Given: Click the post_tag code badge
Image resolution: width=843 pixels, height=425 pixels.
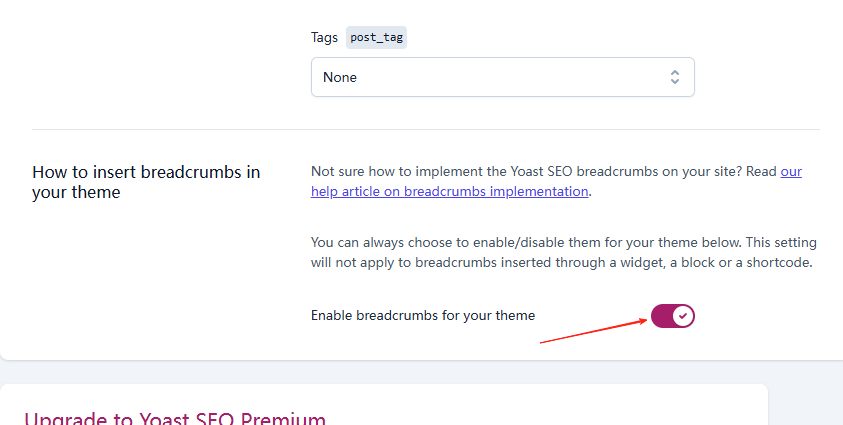Looking at the screenshot, I should click(377, 37).
